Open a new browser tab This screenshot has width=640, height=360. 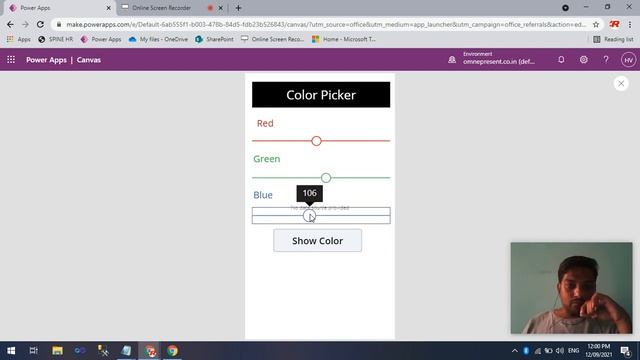tap(238, 8)
